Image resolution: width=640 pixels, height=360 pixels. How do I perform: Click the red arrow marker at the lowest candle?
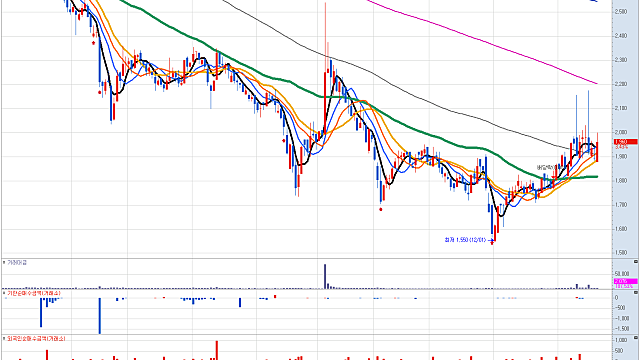(492, 242)
